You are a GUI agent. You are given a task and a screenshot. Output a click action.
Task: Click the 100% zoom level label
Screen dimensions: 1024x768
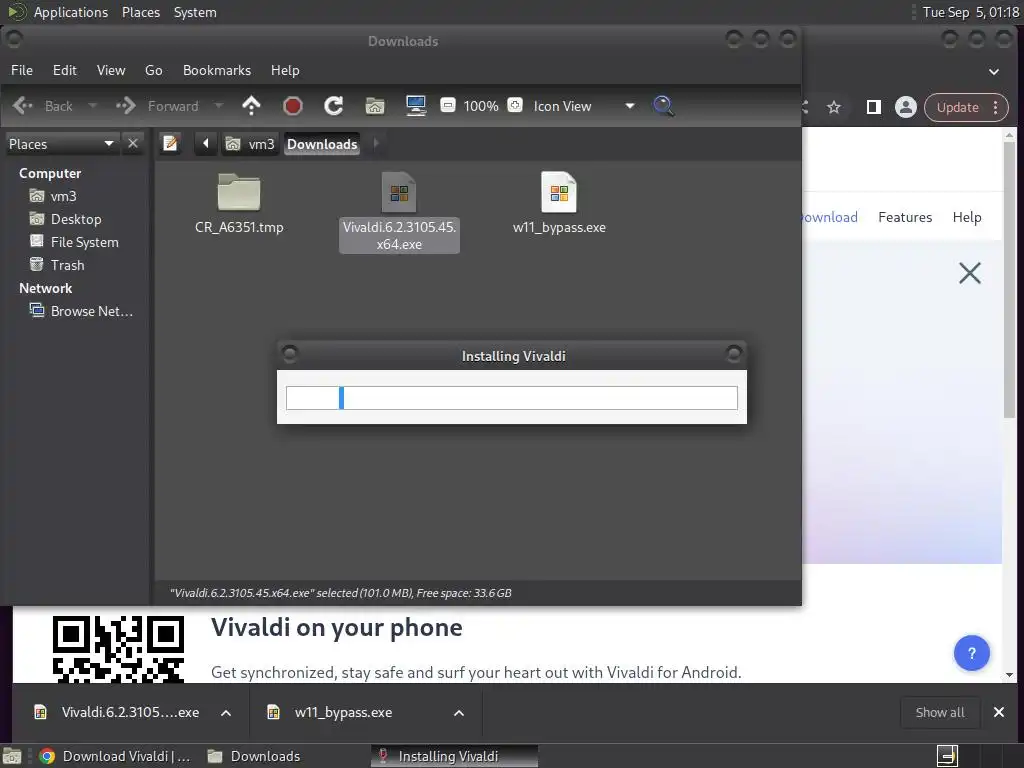[x=481, y=106]
